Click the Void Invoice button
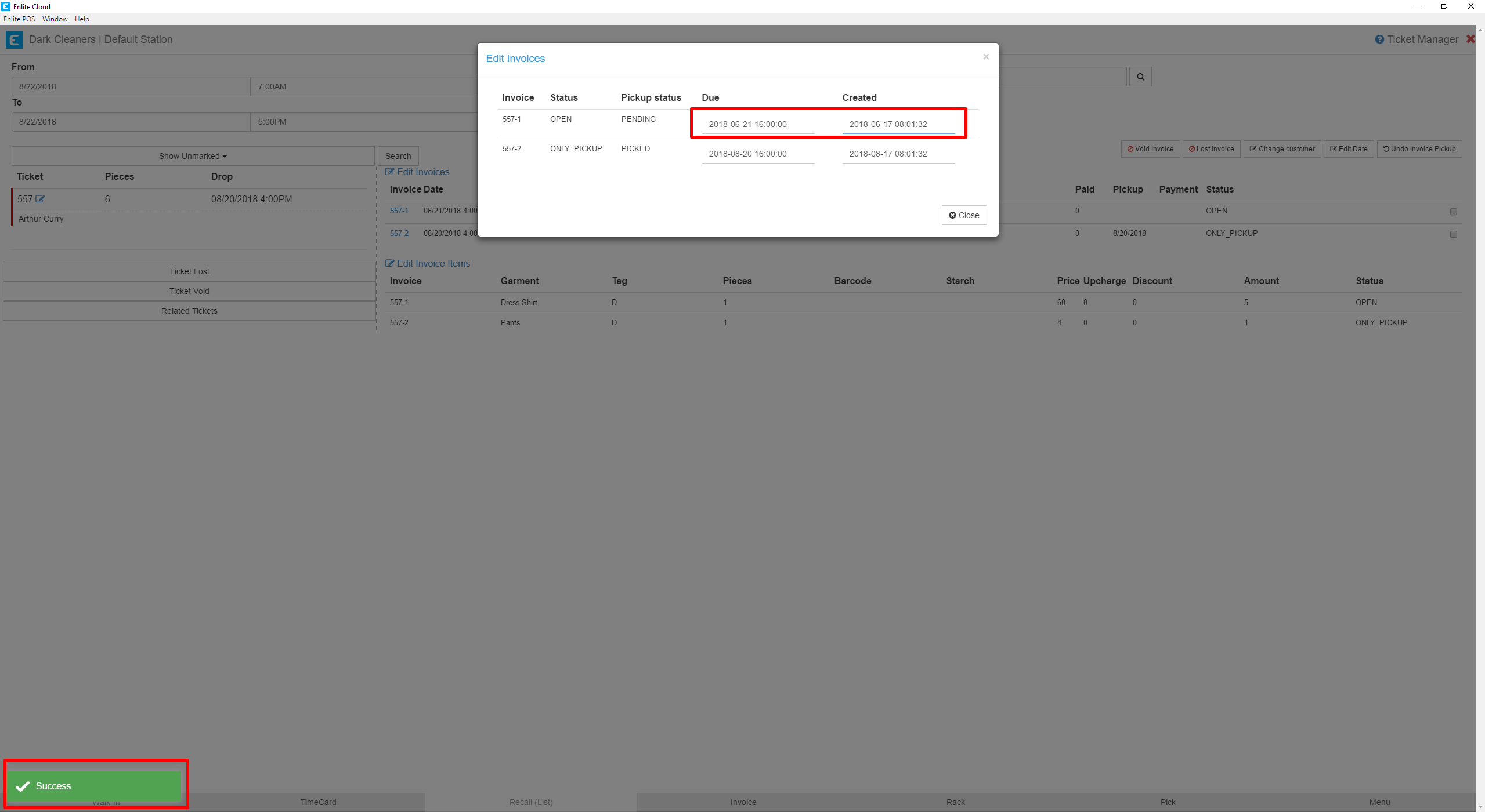 1150,149
